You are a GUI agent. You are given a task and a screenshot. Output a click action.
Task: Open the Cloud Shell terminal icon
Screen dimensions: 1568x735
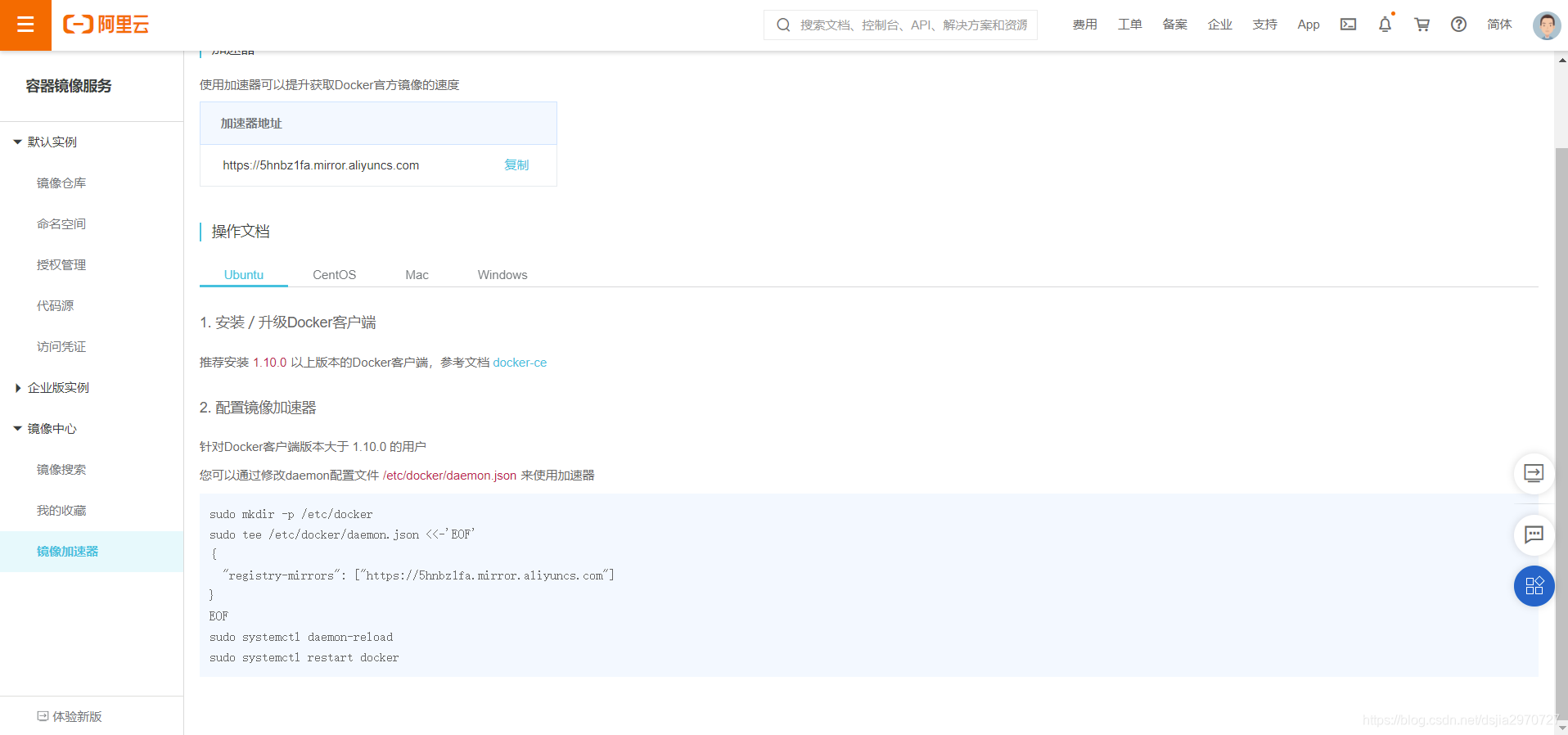(x=1348, y=25)
